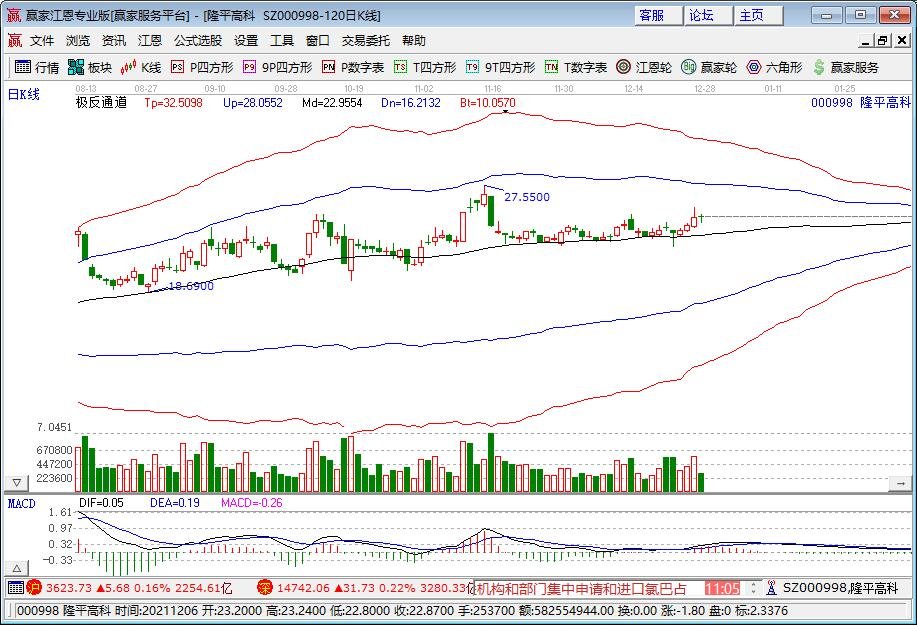Click the 日K线 period label
This screenshot has width=917, height=625.
tap(24, 94)
